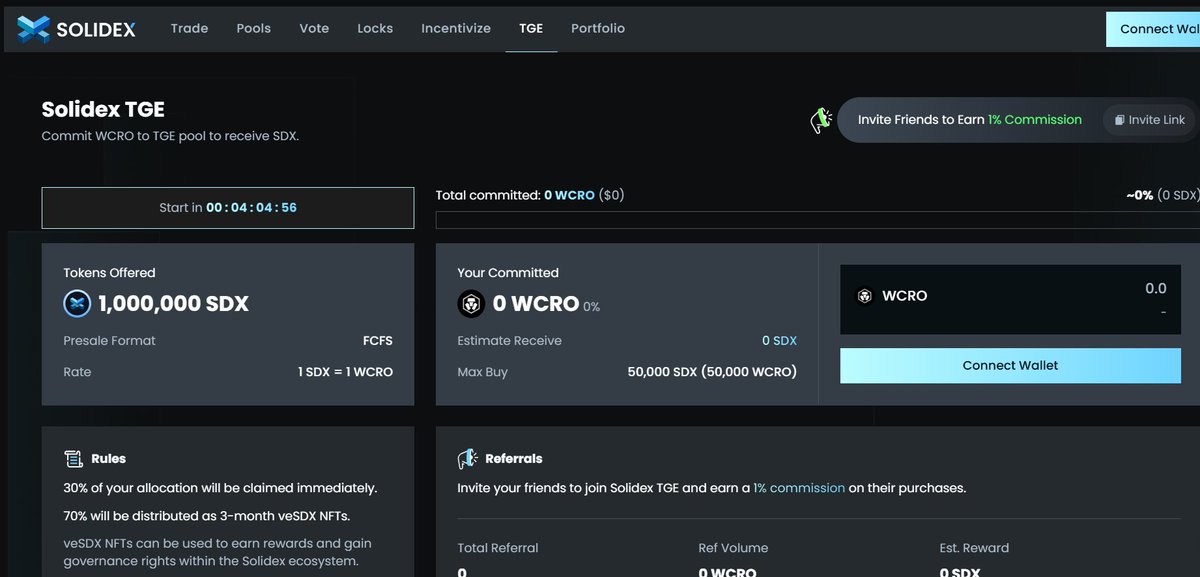Click the Commit WCRO to TGE pool subtitle
This screenshot has height=577, width=1200.
tap(170, 136)
